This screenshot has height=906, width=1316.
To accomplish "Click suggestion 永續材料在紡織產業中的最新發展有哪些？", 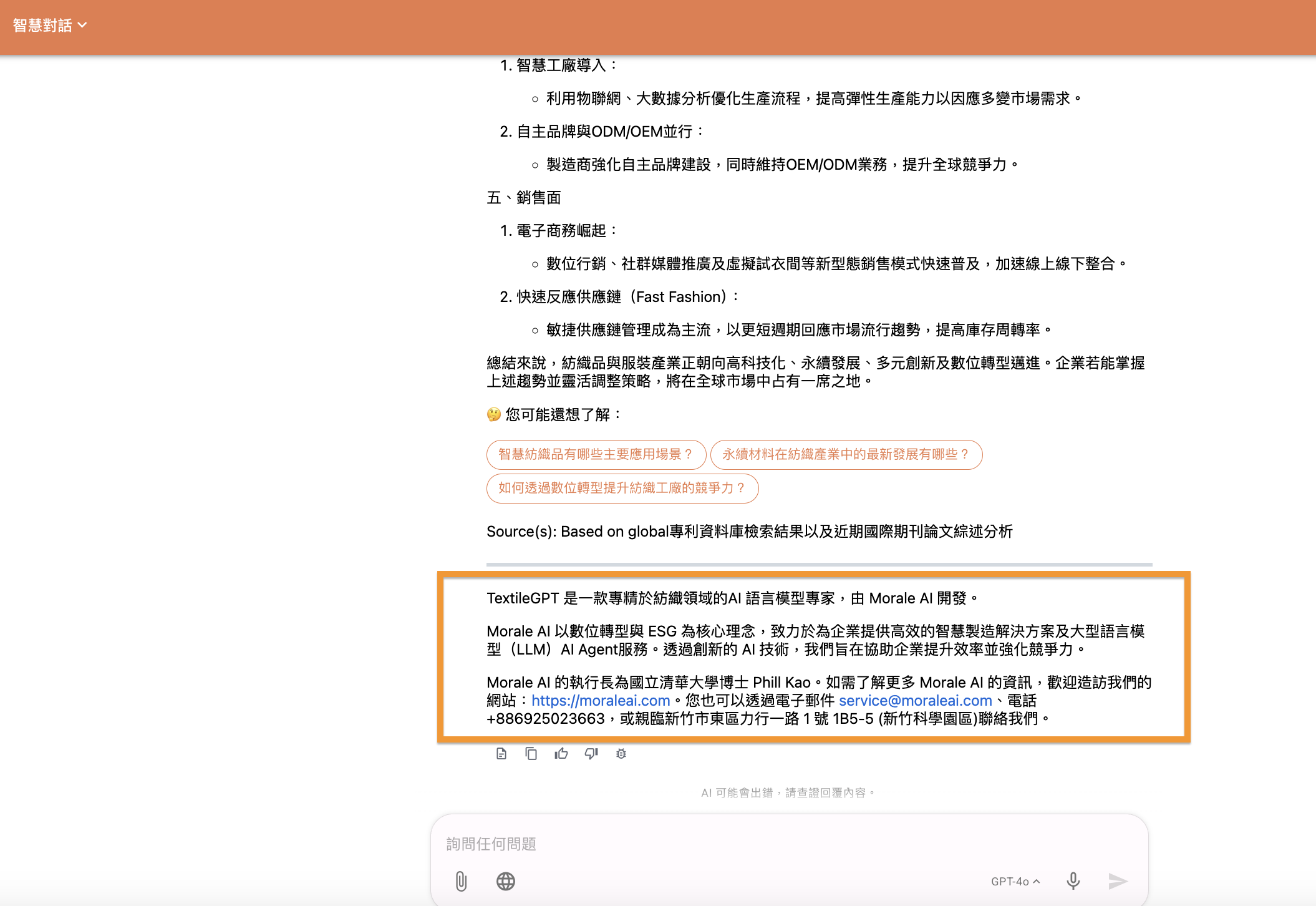I will tap(846, 455).
